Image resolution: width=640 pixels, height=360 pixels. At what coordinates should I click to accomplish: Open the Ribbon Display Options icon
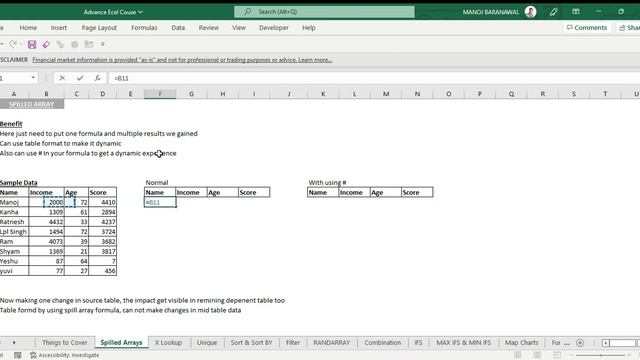[576, 12]
